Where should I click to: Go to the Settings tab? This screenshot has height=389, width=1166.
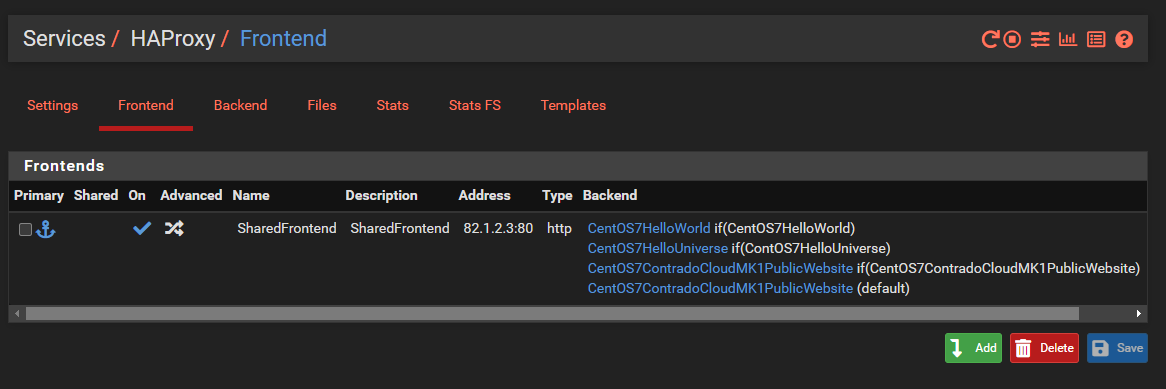click(53, 106)
